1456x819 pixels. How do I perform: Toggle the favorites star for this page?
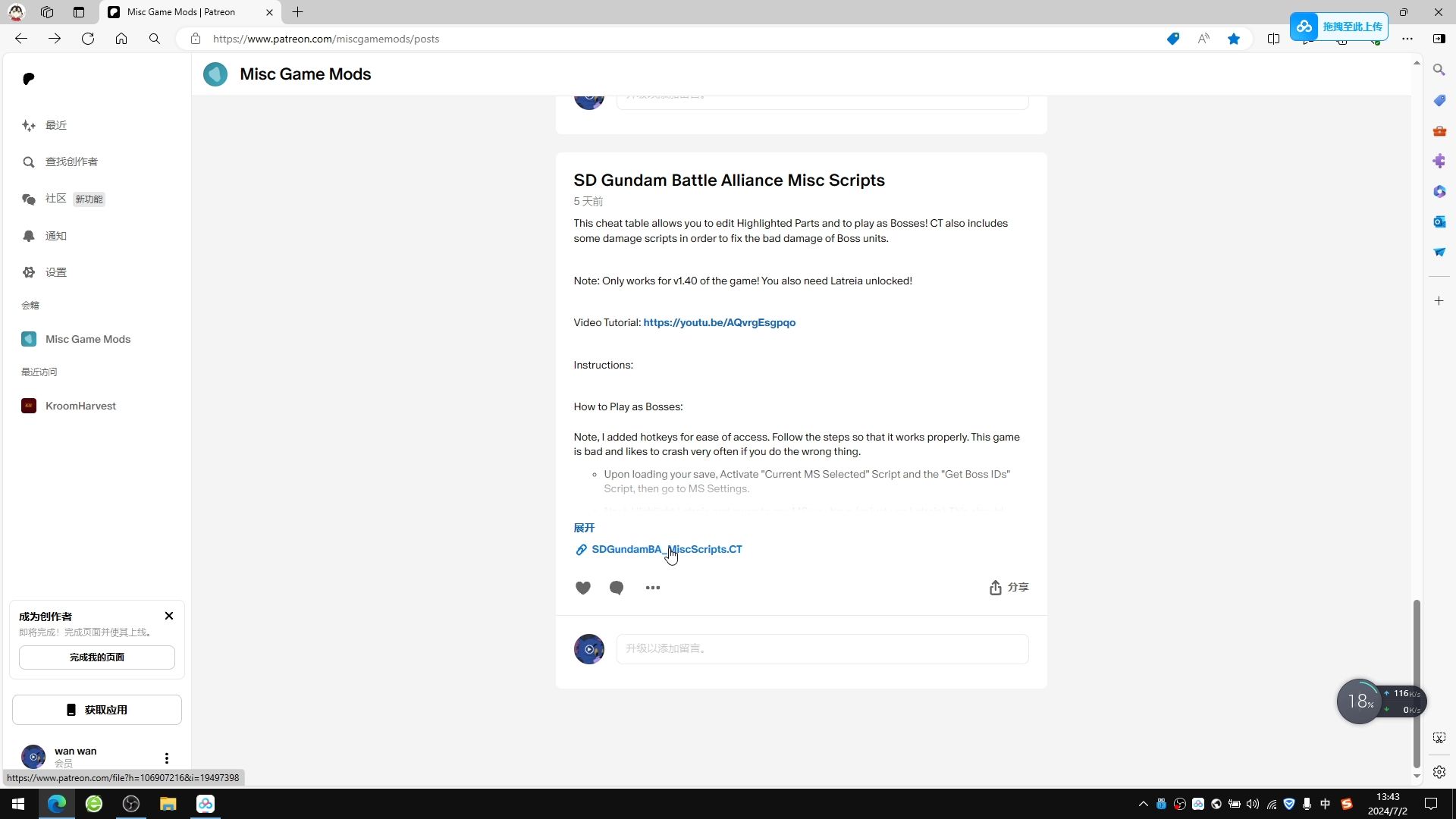(x=1234, y=39)
